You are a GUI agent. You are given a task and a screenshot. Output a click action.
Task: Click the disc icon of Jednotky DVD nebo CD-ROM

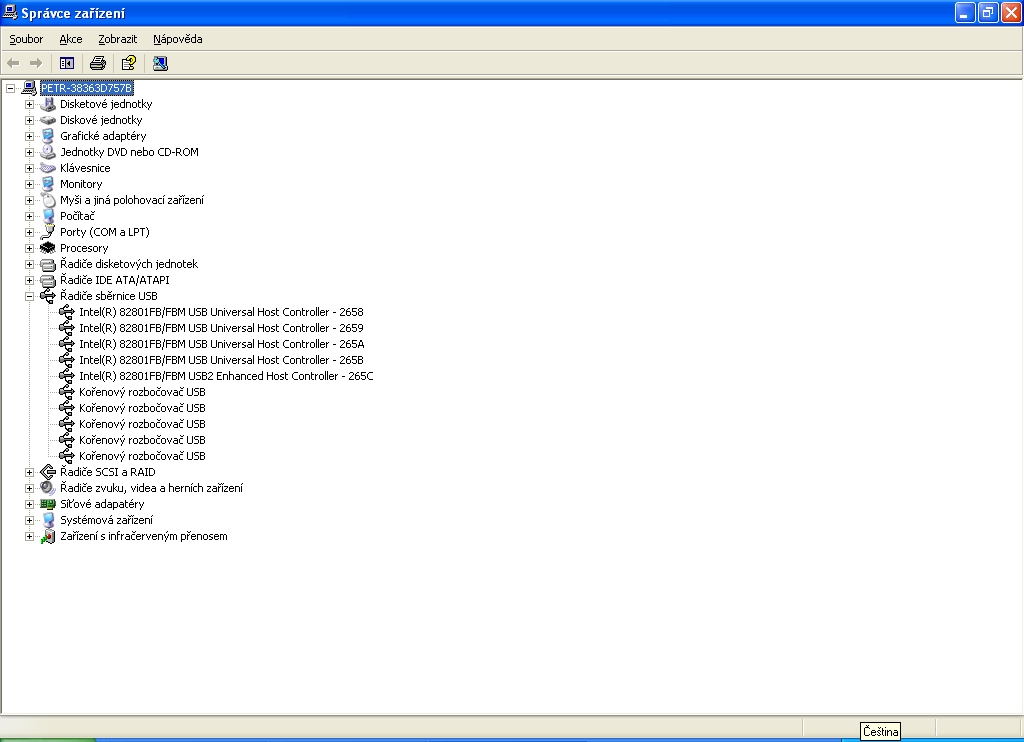(48, 152)
